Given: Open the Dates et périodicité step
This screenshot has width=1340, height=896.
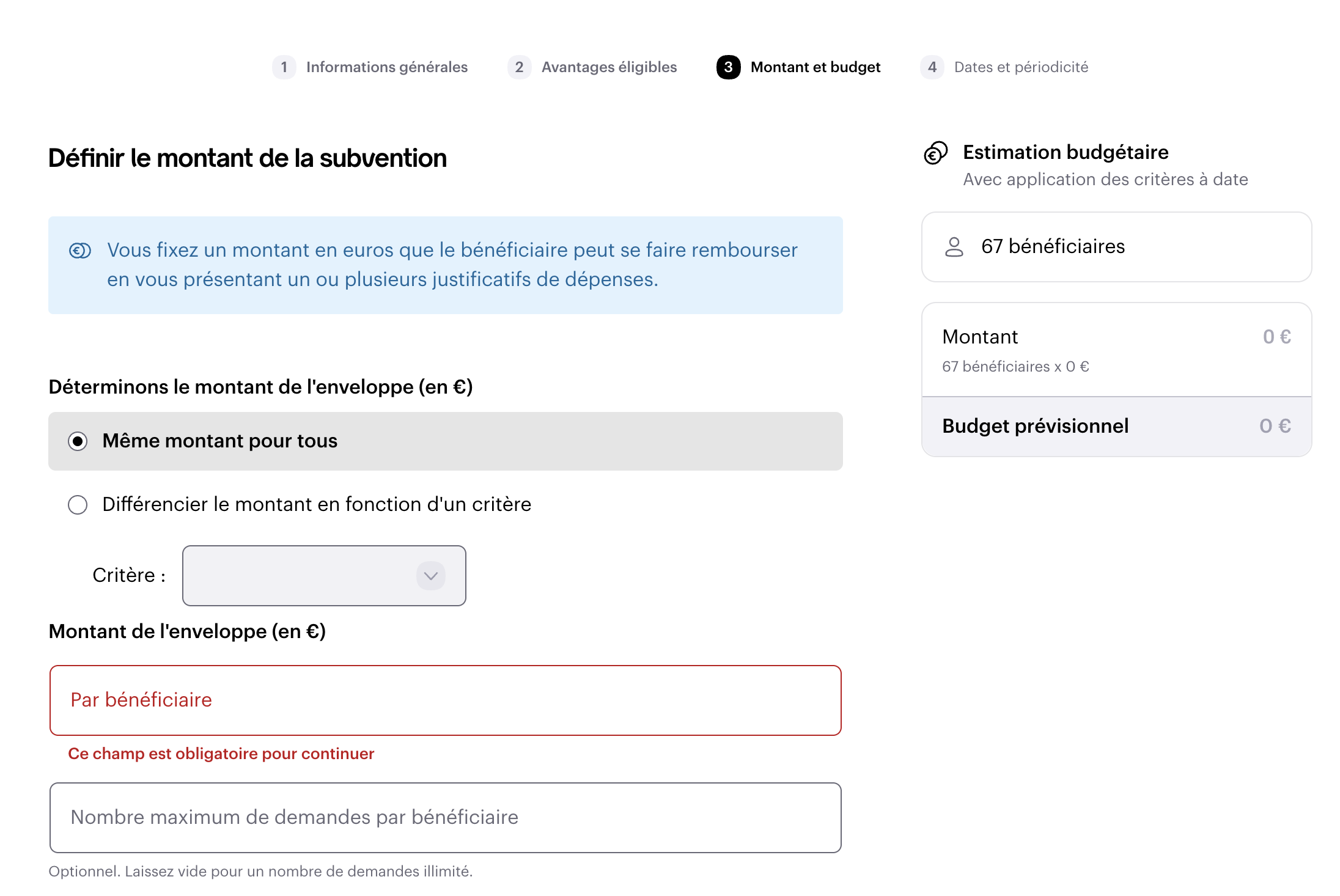Looking at the screenshot, I should point(1022,67).
